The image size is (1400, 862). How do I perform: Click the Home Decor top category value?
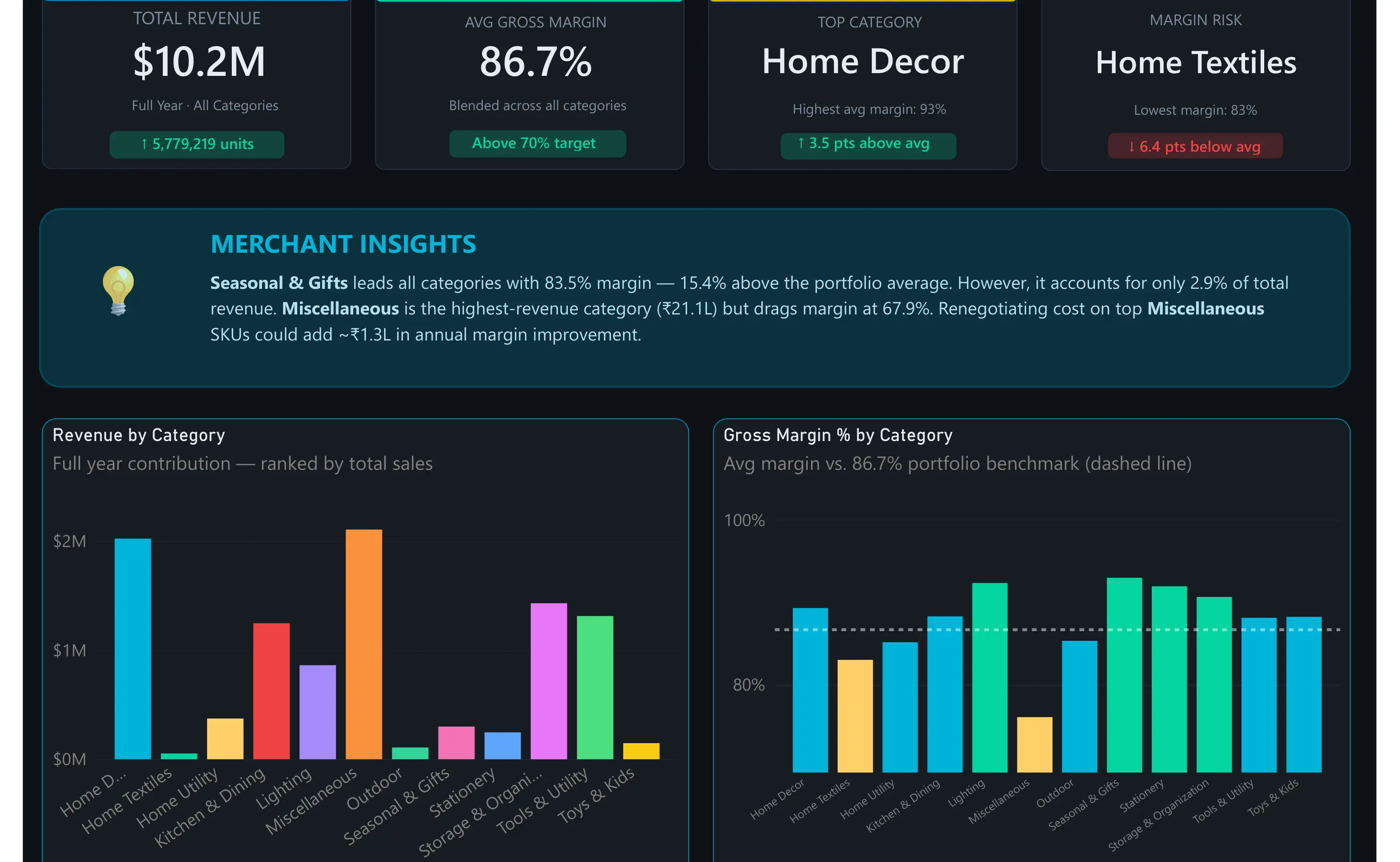coord(863,61)
